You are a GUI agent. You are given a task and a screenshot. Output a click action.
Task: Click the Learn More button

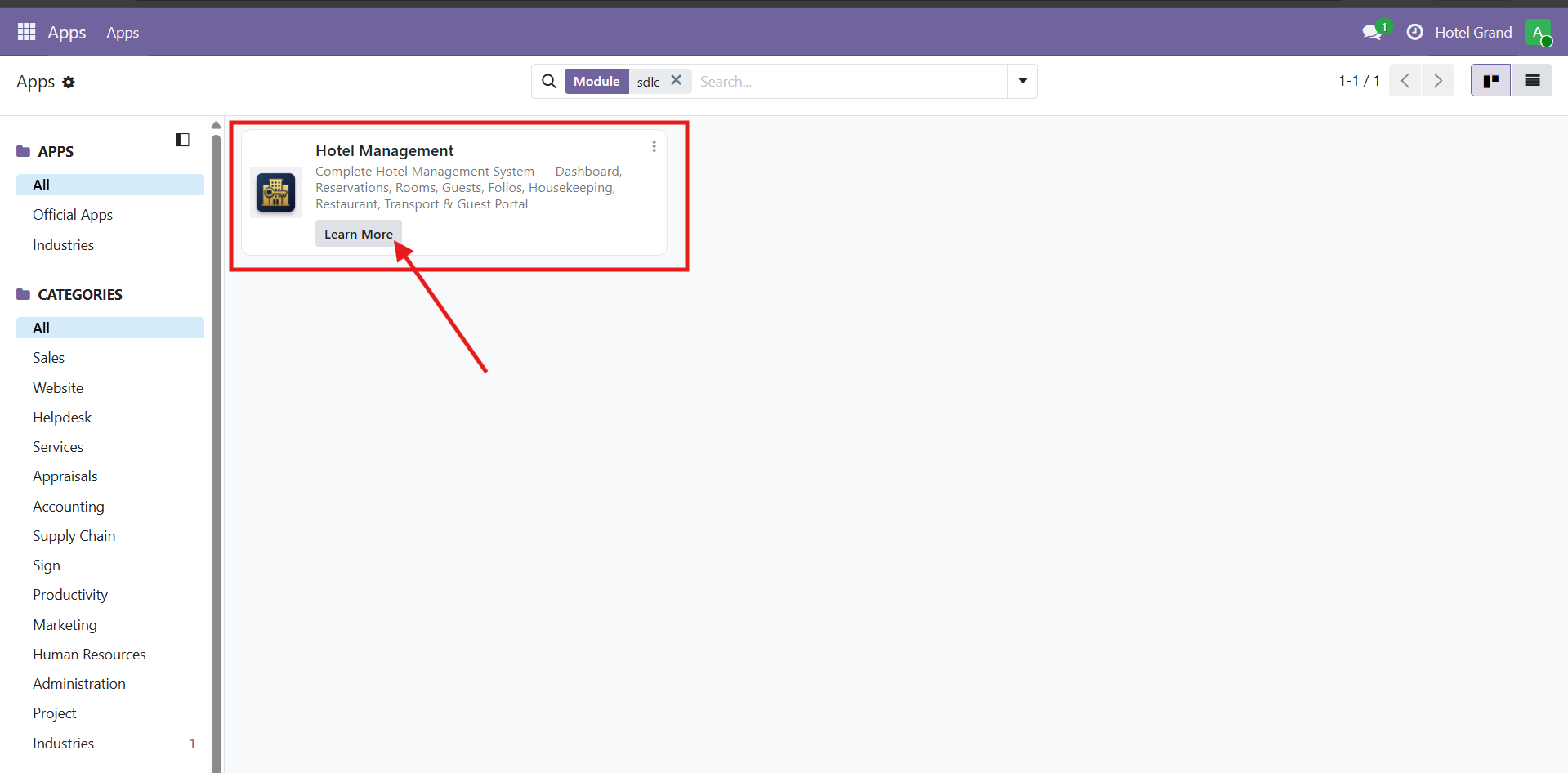(x=358, y=234)
